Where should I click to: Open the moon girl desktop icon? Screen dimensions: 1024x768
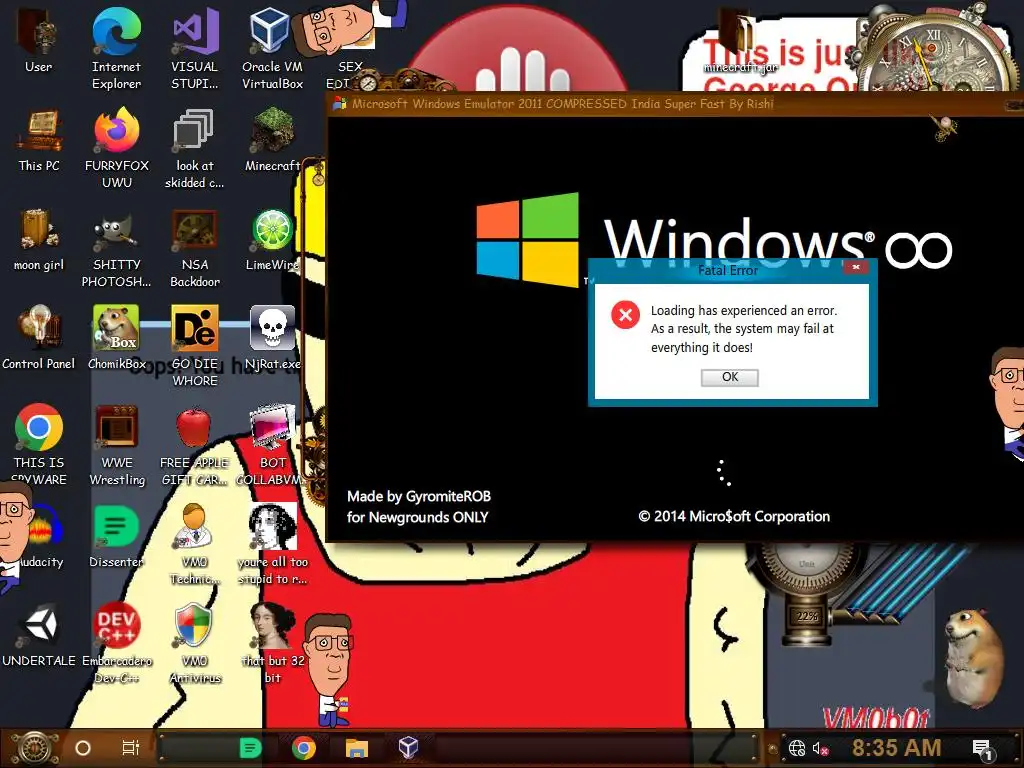point(39,239)
